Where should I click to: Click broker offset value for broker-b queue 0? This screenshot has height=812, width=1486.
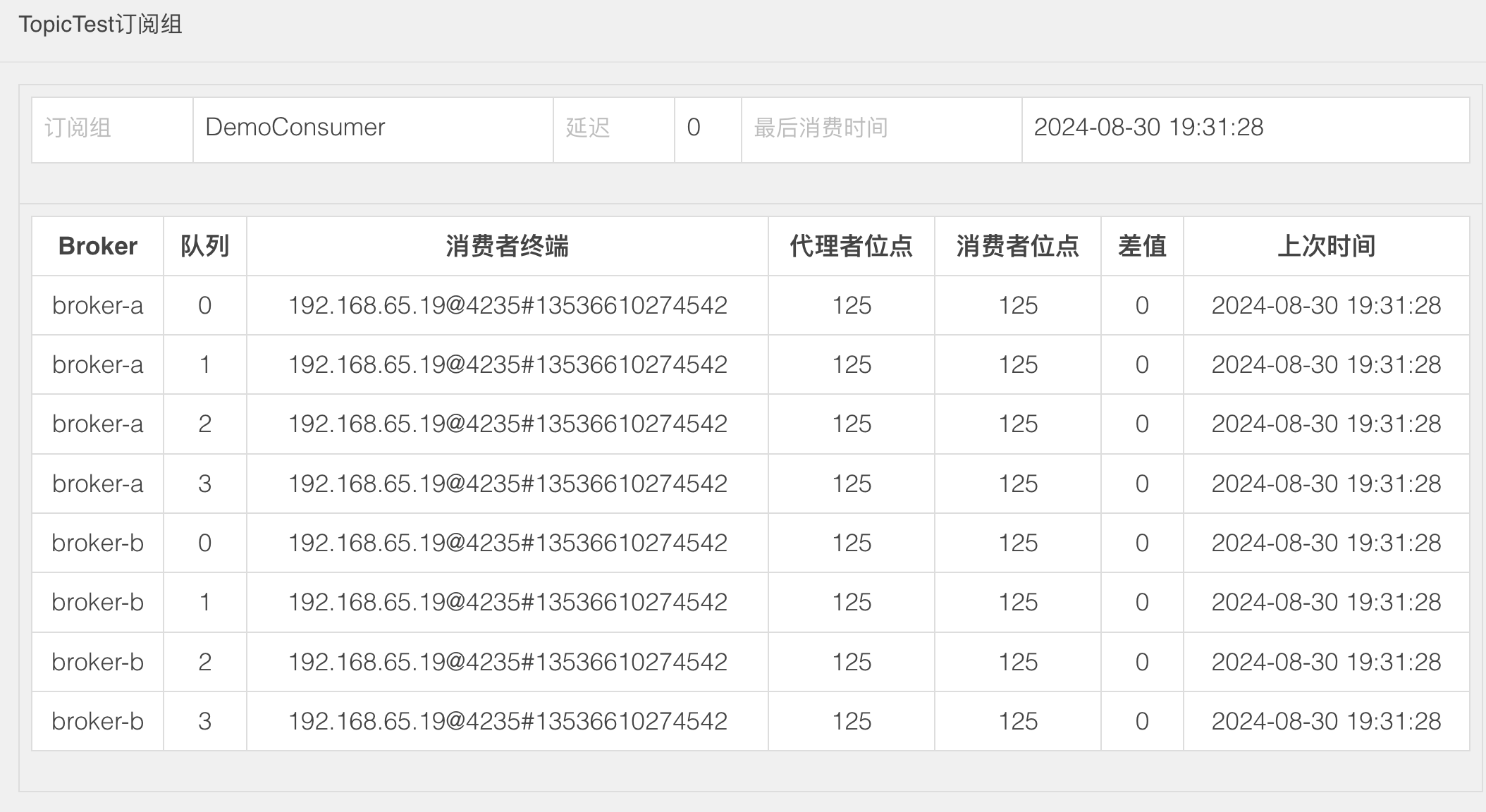[852, 543]
